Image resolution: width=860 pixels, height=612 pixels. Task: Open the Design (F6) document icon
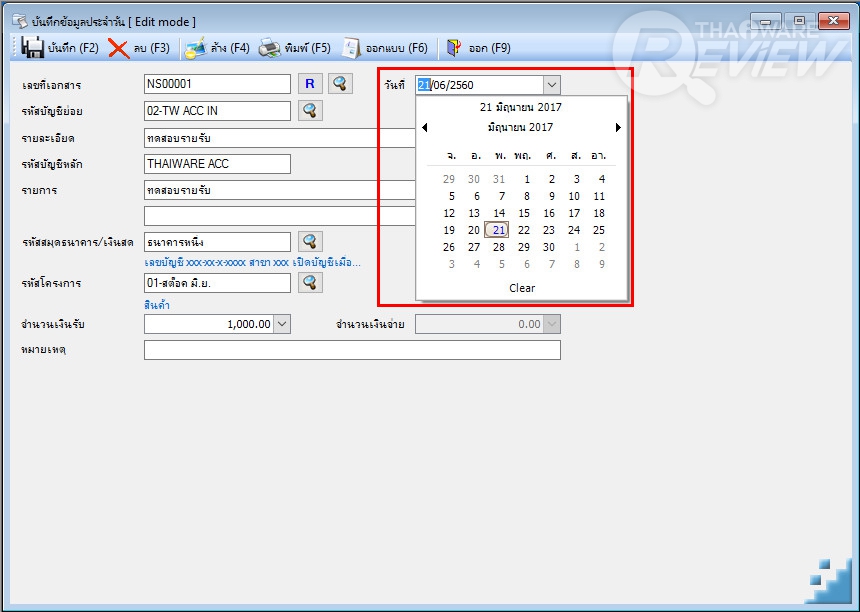(351, 48)
